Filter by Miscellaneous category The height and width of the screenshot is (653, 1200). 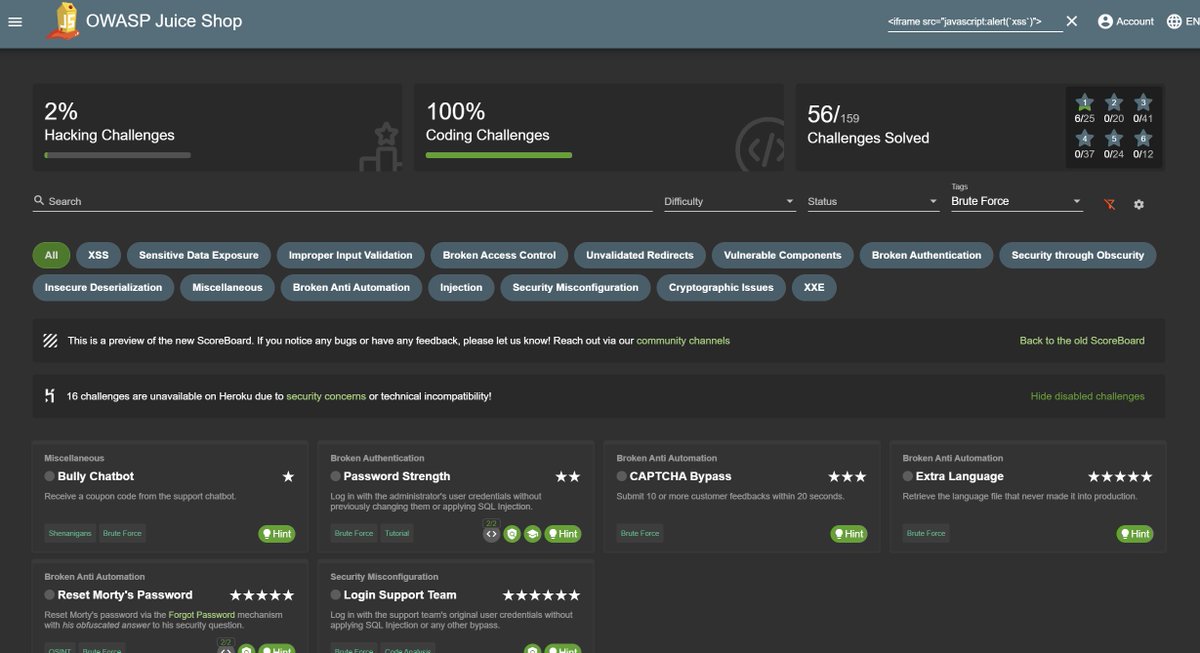[x=227, y=287]
